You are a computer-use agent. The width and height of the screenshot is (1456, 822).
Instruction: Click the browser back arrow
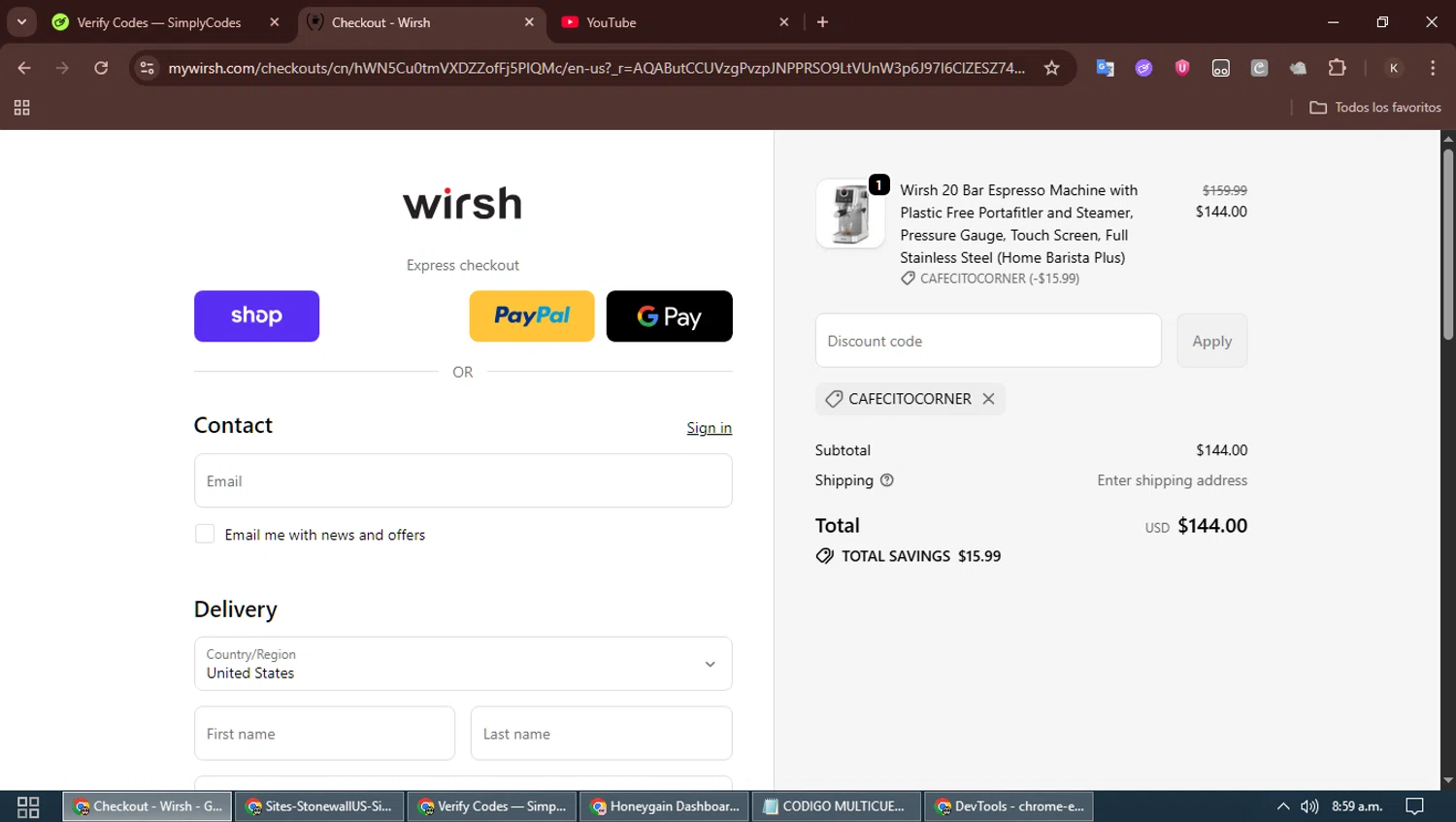tap(24, 68)
